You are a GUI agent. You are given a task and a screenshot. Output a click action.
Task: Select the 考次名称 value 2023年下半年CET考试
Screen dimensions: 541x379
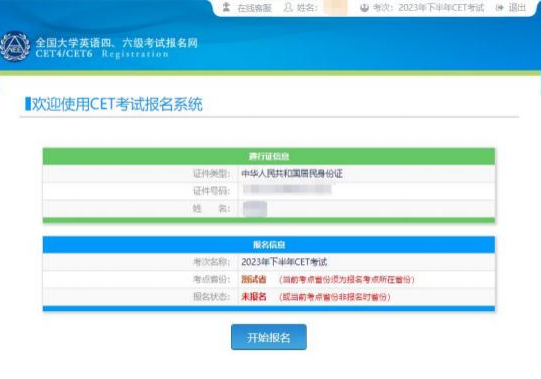click(284, 262)
